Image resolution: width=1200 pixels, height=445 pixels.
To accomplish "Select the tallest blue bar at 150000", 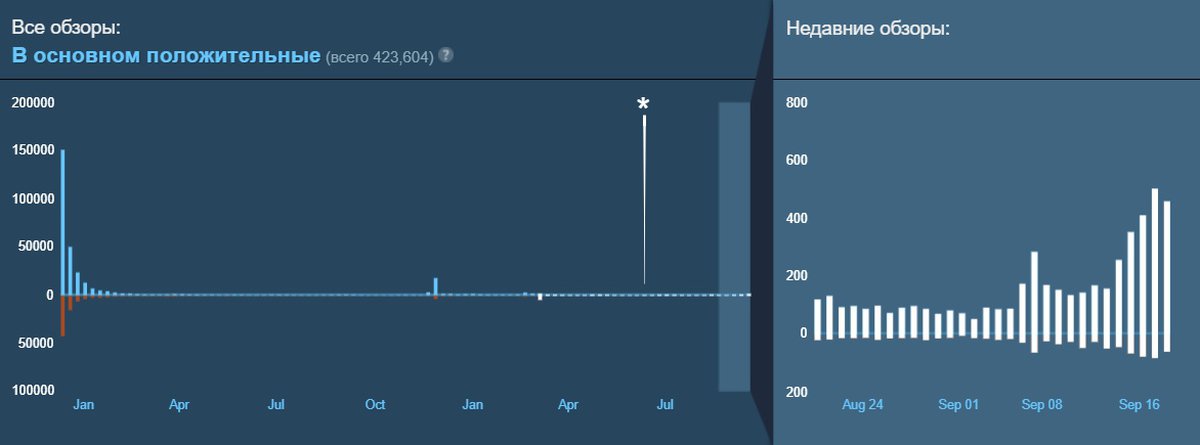I will tap(62, 222).
